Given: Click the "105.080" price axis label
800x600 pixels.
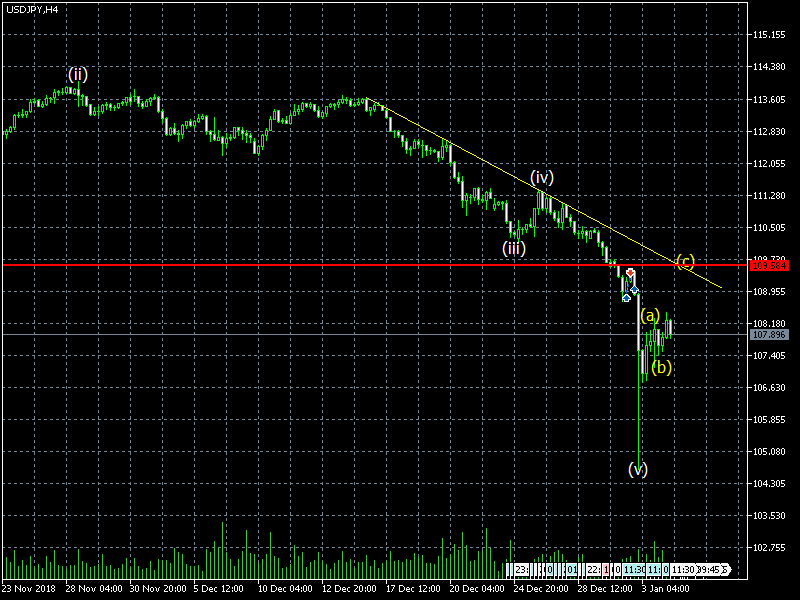Looking at the screenshot, I should tap(769, 452).
